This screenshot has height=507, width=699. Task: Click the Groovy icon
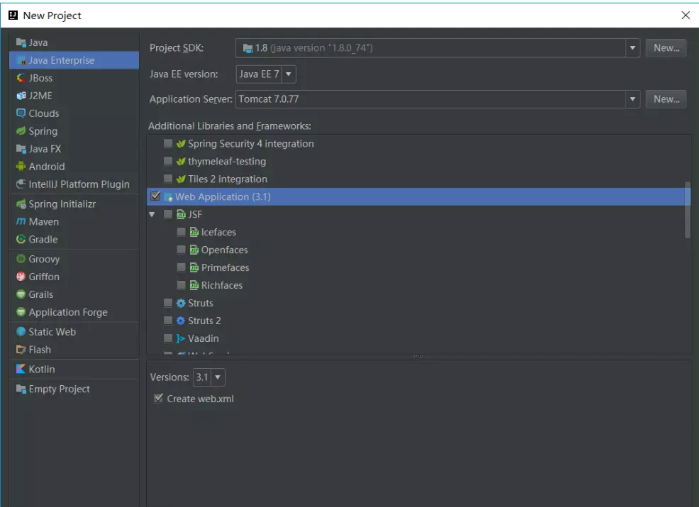[x=21, y=259]
